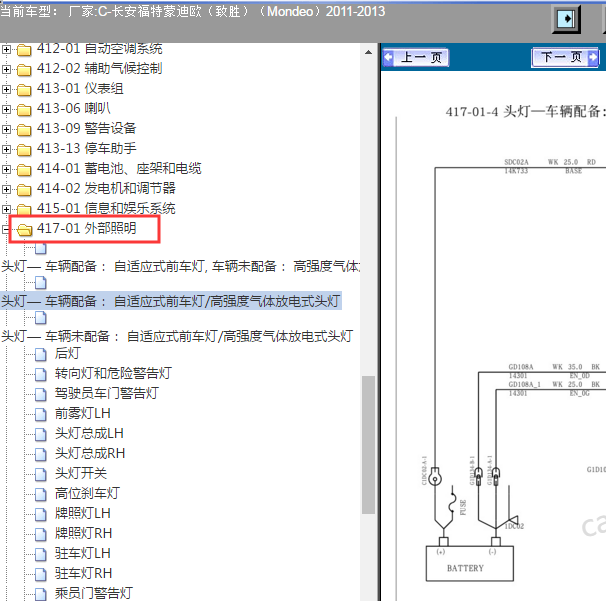
Task: Expand the 413-01 仪表组 node
Action: pos(6,89)
